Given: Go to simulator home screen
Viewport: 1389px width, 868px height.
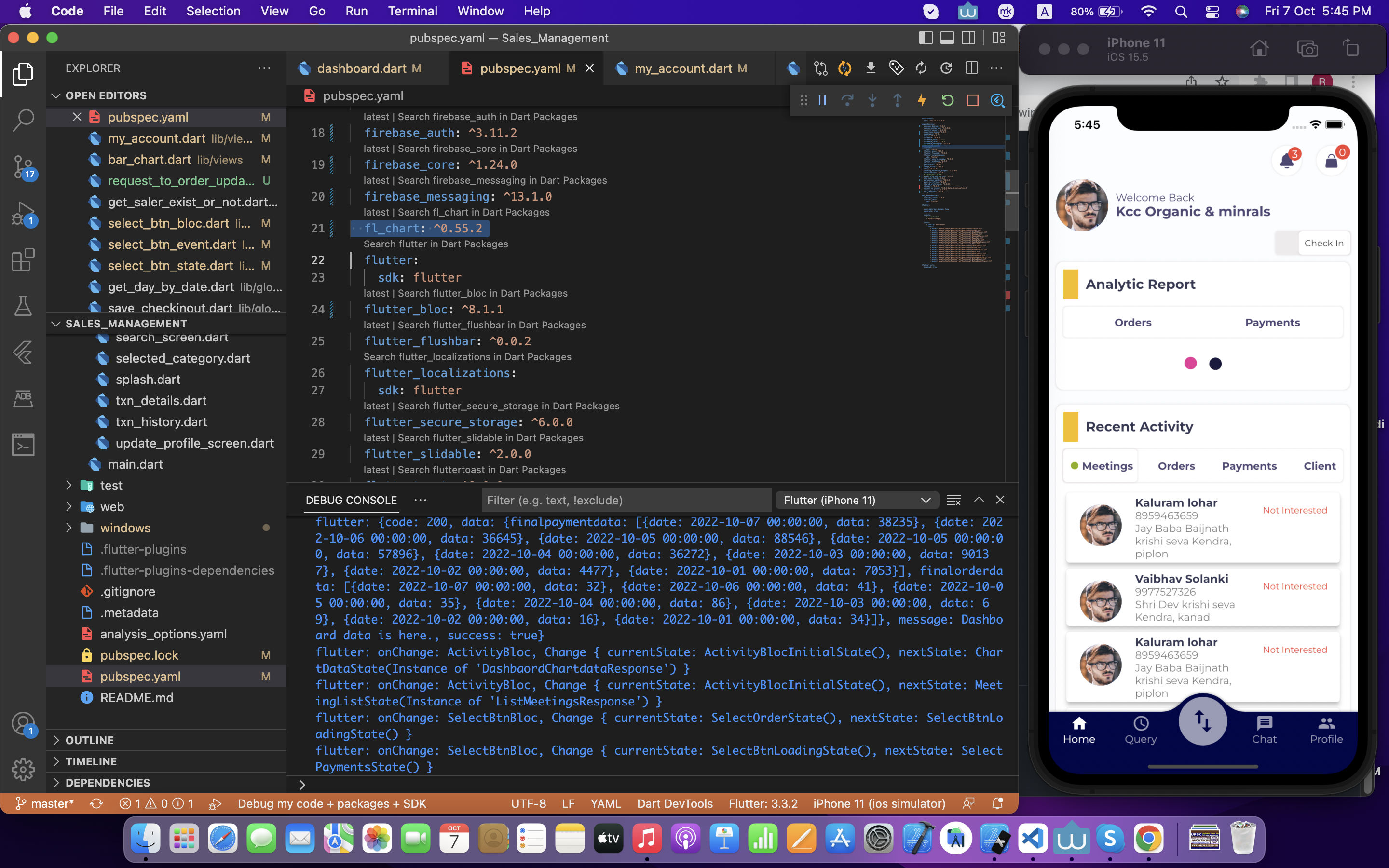Looking at the screenshot, I should [x=1259, y=49].
